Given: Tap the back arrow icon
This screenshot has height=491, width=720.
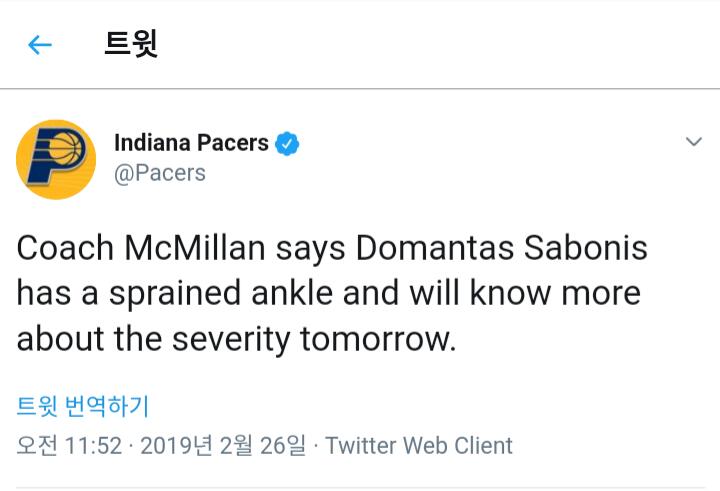Looking at the screenshot, I should [x=39, y=45].
